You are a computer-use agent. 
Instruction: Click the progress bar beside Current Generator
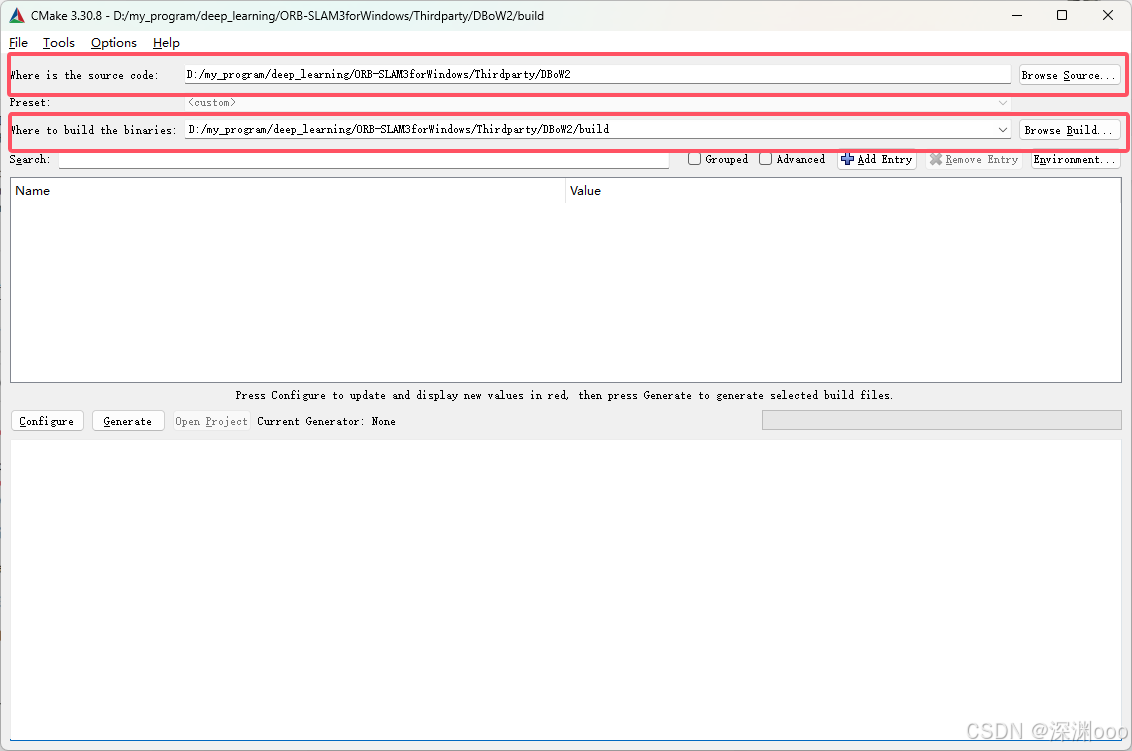coord(941,420)
